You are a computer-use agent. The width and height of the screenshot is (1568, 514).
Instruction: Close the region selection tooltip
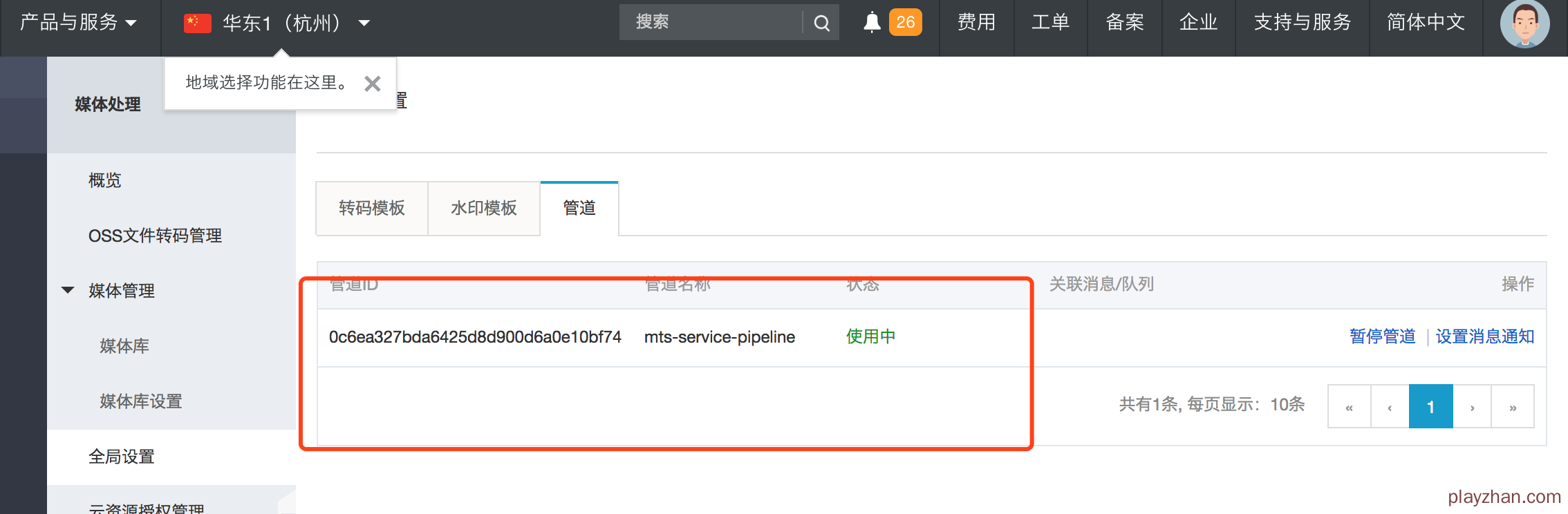tap(373, 84)
